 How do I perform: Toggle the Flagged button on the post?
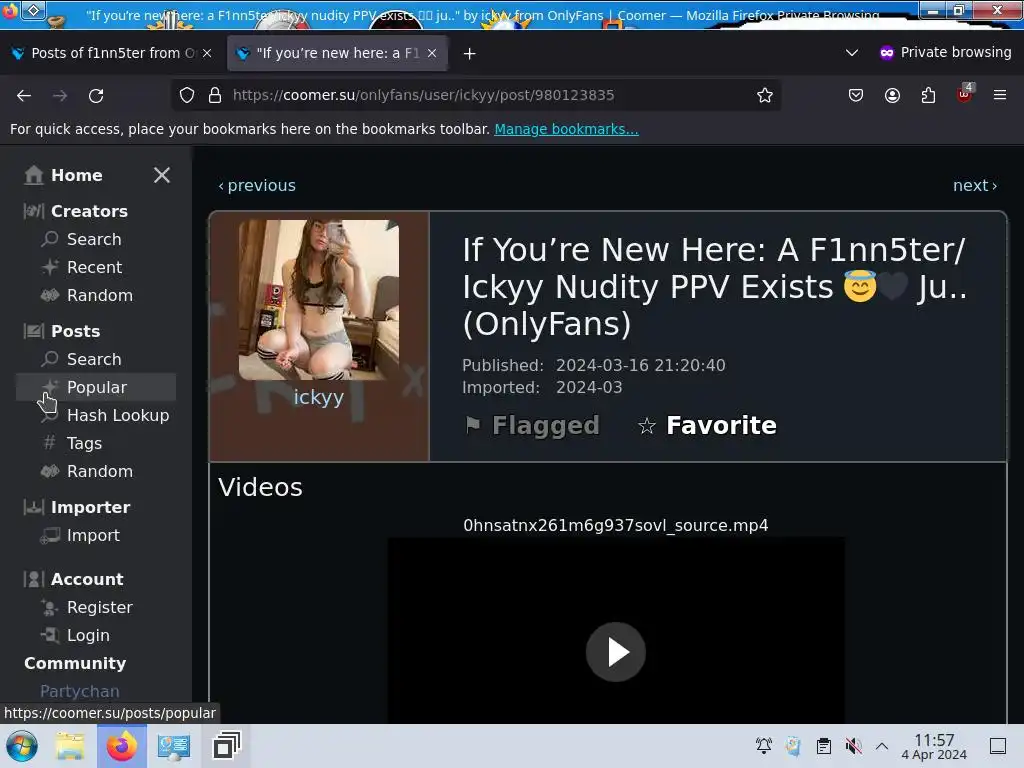click(x=532, y=425)
